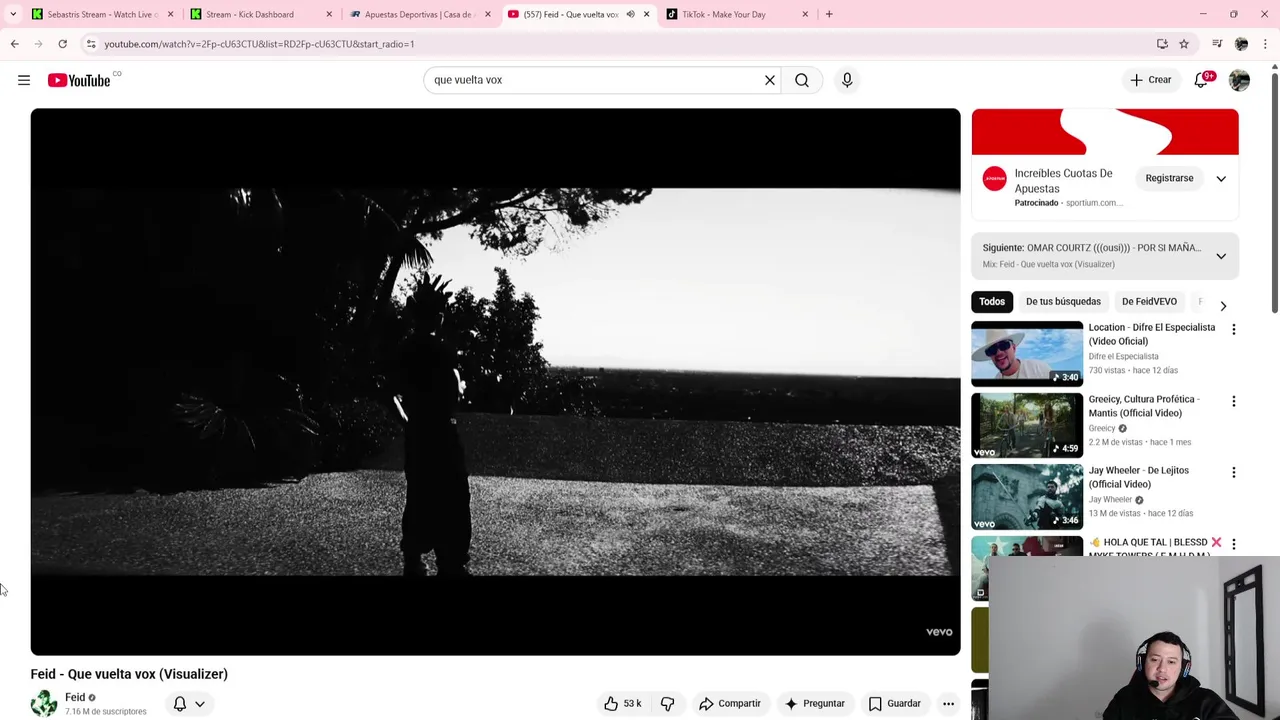Reload the page with the refresh icon

(62, 44)
